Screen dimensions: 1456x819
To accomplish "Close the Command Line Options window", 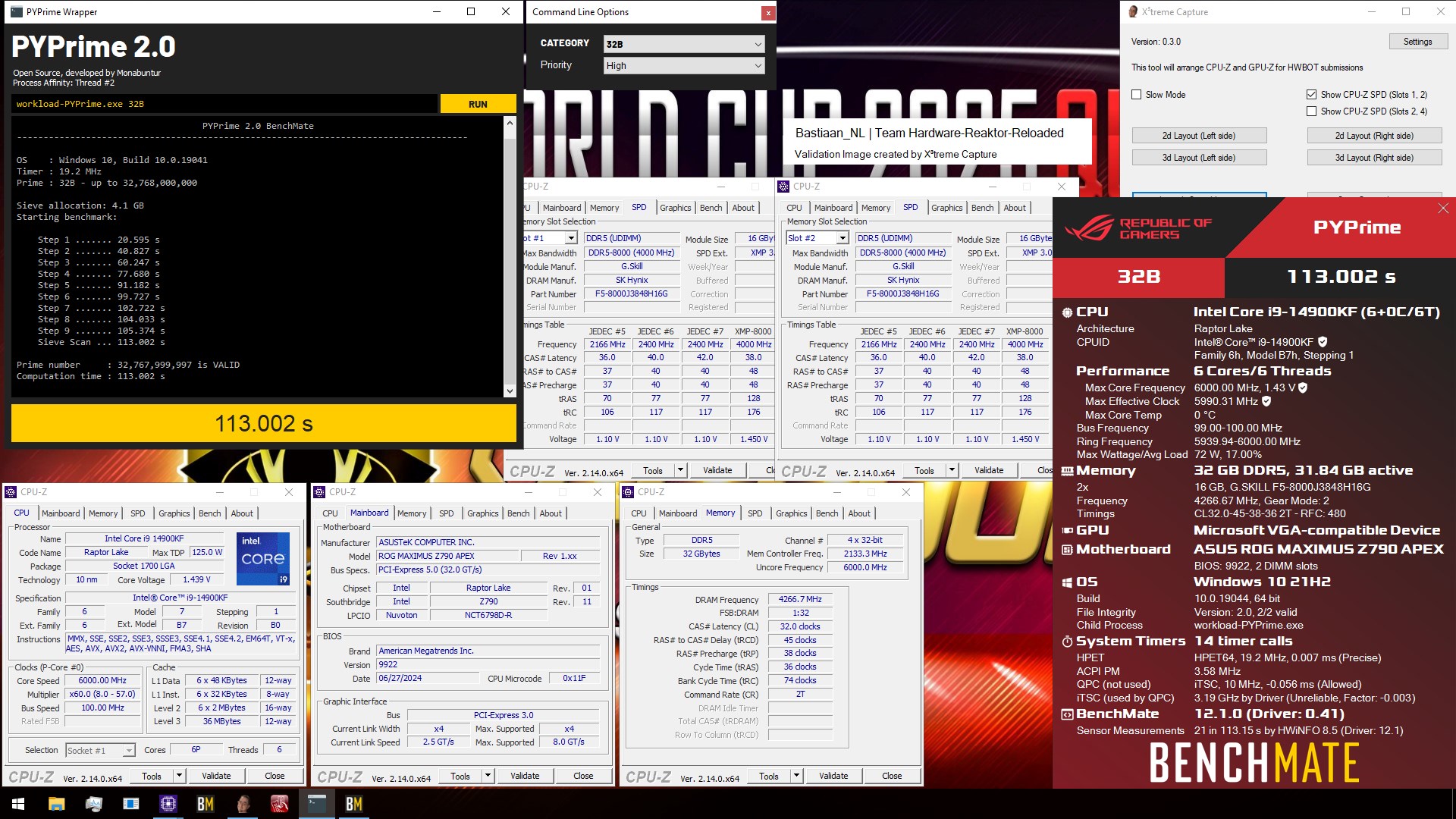I will 768,12.
